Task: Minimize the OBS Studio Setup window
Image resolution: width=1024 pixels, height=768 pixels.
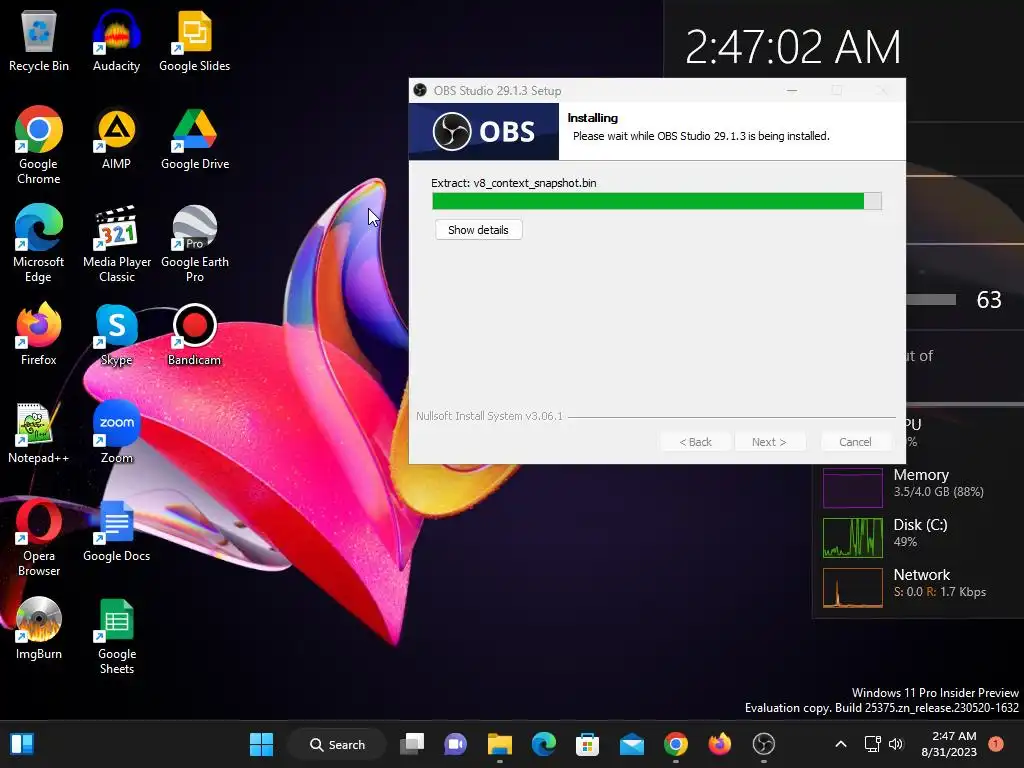Action: click(792, 91)
